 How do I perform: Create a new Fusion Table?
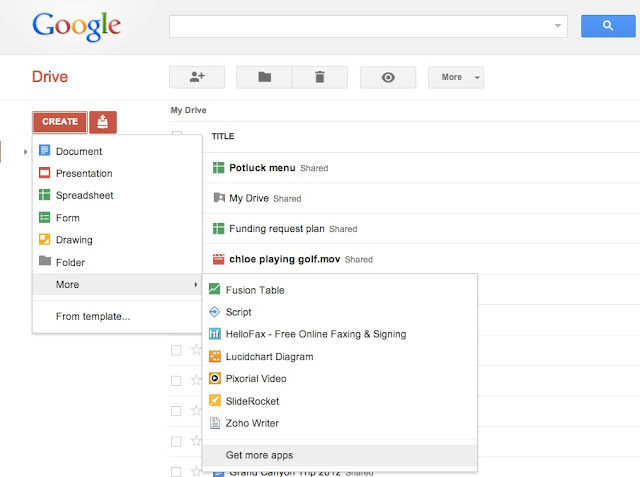255,290
